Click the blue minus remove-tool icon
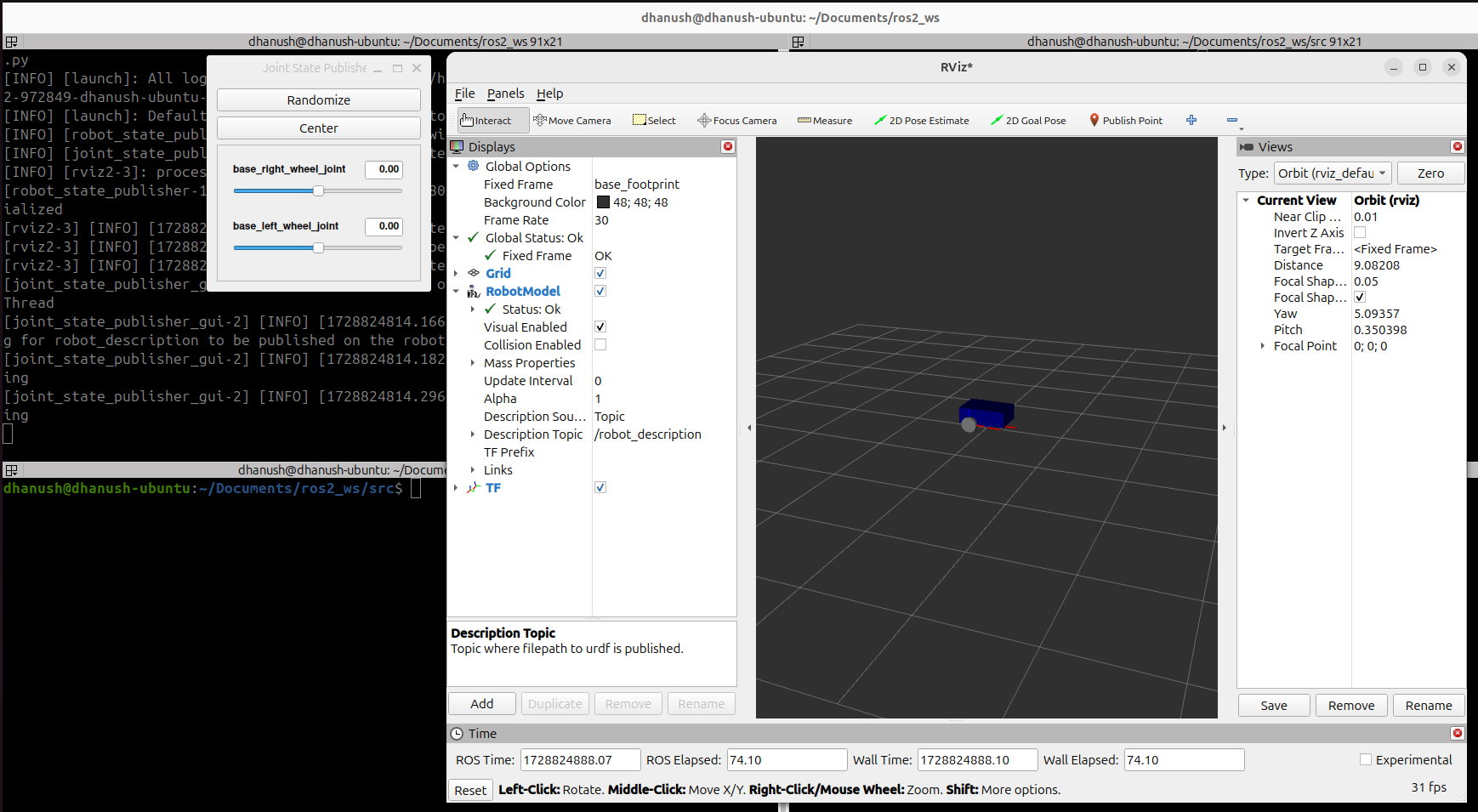 point(1232,121)
